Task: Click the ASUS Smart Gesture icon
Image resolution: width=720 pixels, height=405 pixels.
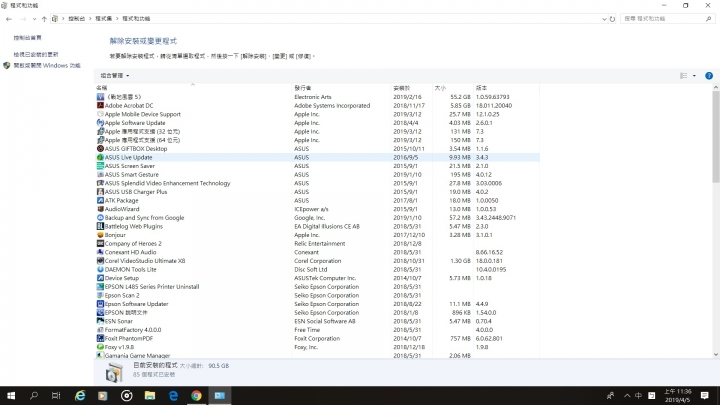Action: coord(100,174)
